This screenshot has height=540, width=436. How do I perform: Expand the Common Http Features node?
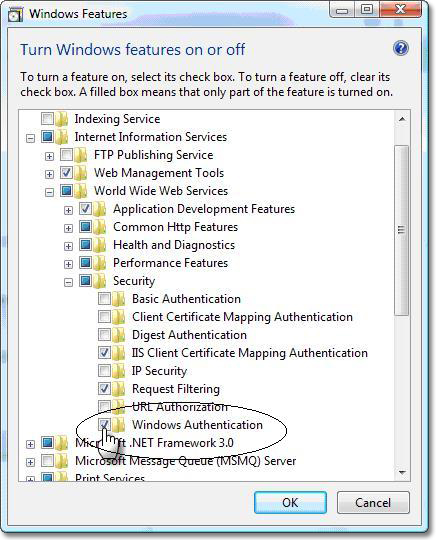[68, 229]
